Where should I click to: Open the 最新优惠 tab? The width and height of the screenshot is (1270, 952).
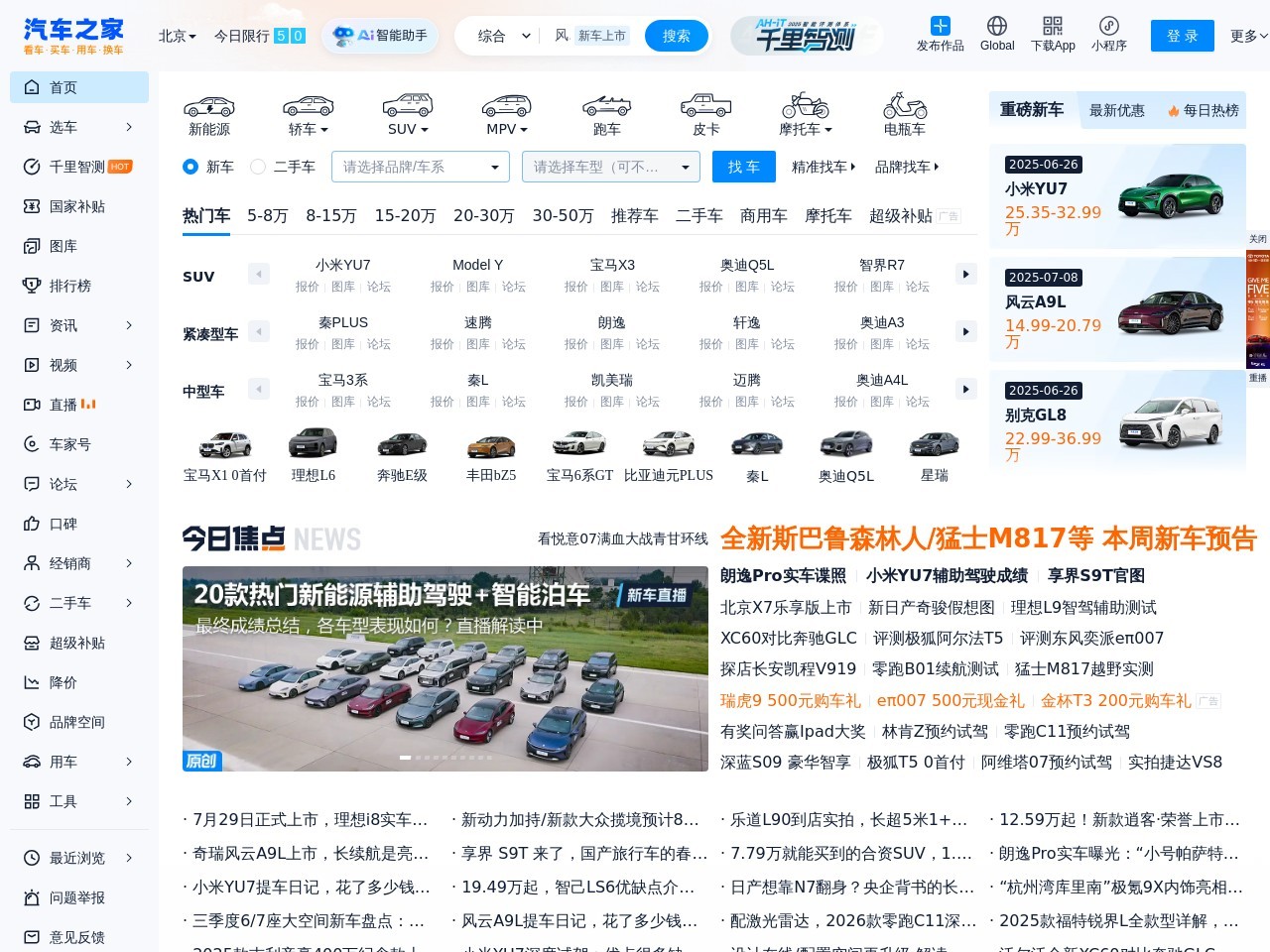tap(1117, 110)
